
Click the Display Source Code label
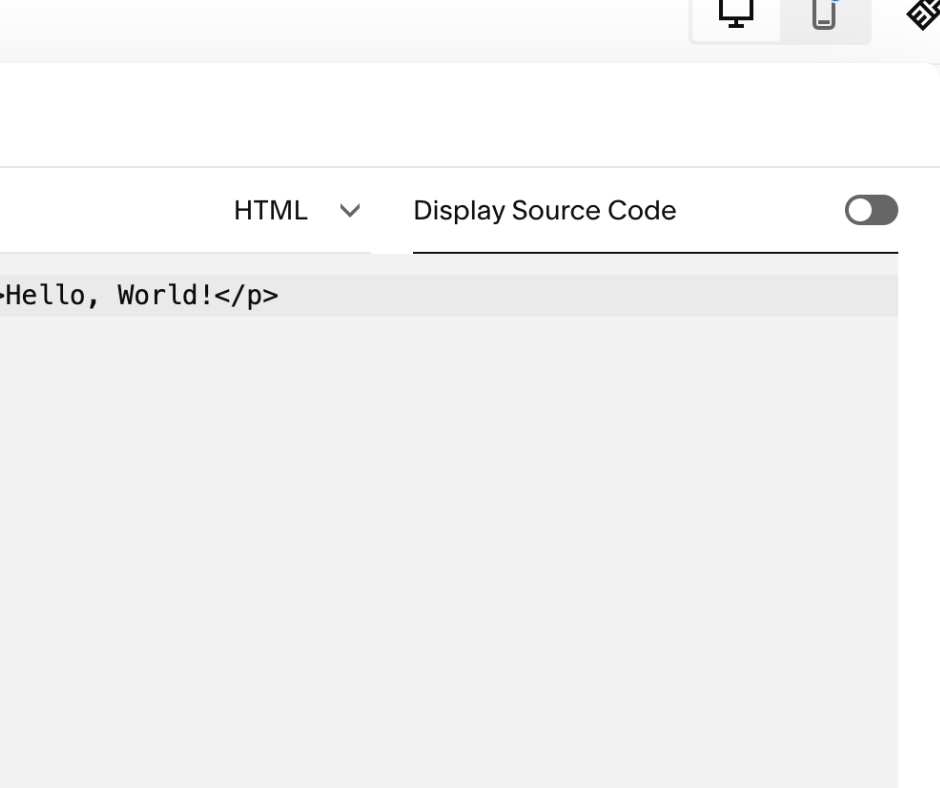pyautogui.click(x=544, y=210)
